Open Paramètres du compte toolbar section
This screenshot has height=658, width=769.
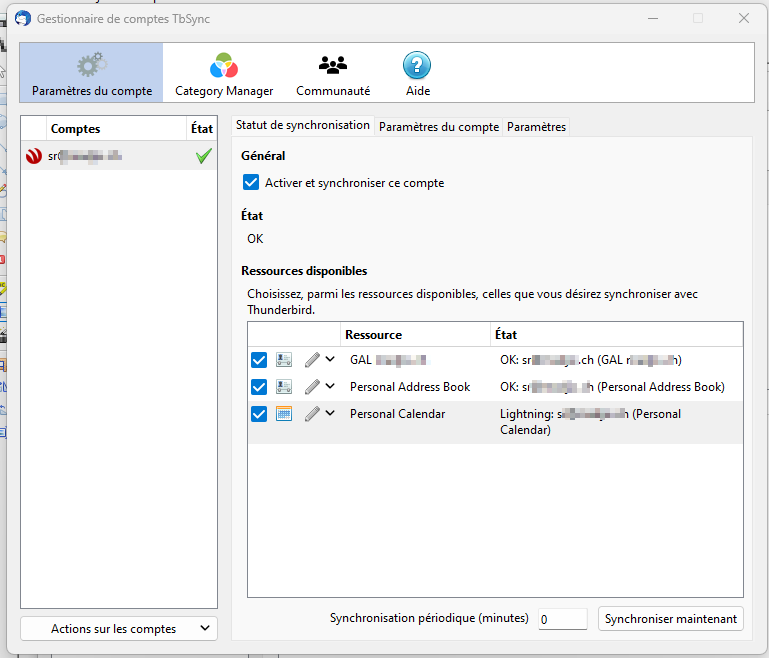point(92,73)
